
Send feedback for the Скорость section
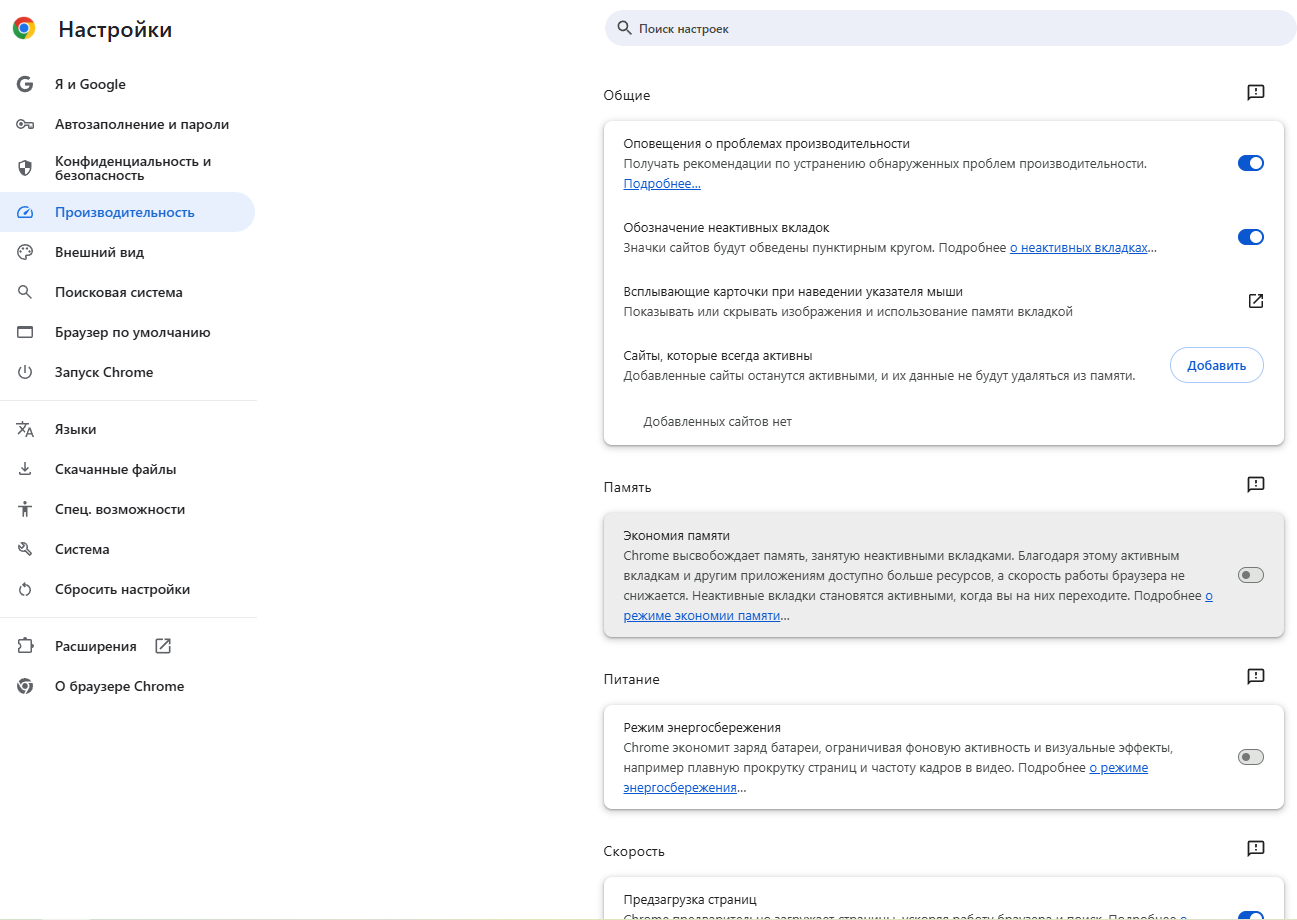click(1256, 849)
